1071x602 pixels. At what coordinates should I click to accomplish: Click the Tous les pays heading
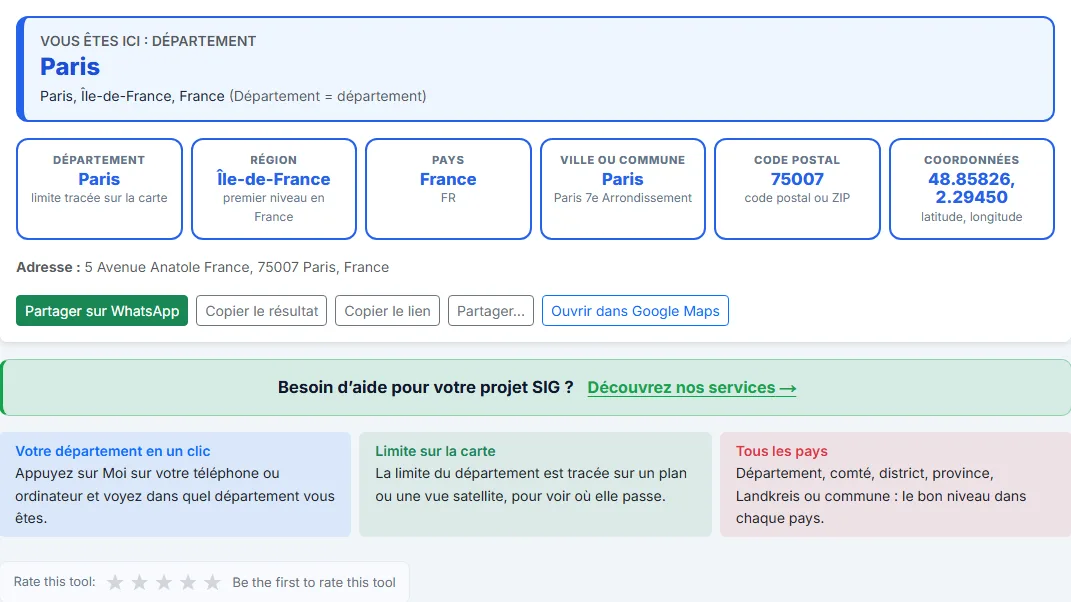[781, 451]
